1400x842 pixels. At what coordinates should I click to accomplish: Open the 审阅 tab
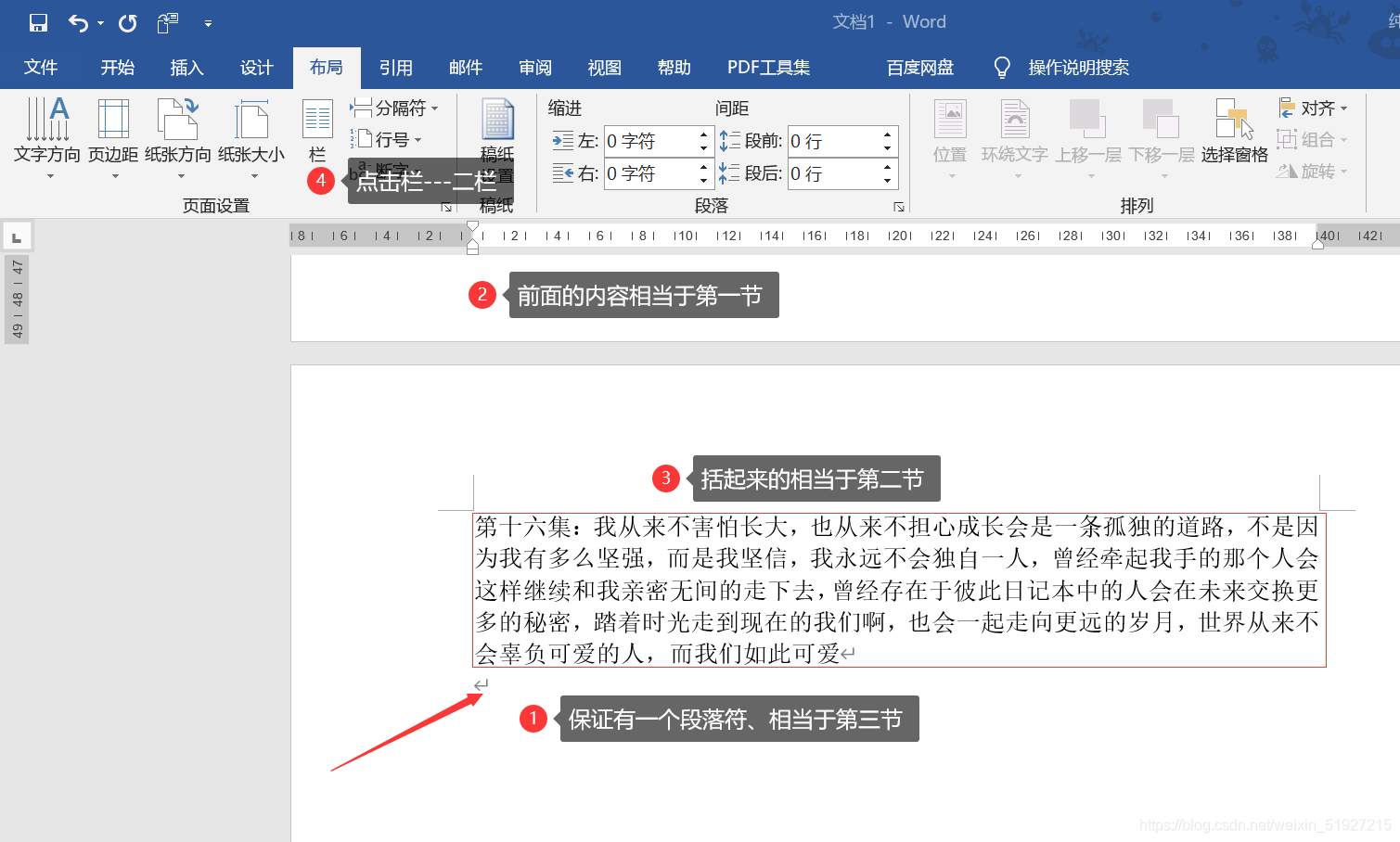point(535,67)
